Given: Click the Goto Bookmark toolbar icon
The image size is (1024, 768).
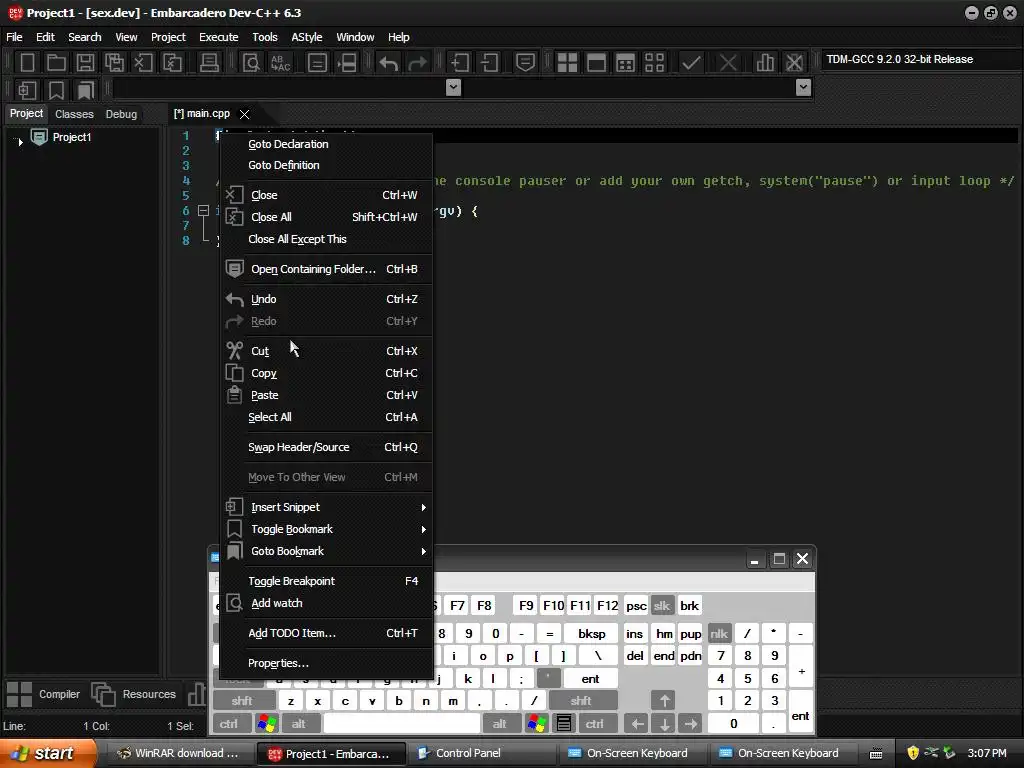Looking at the screenshot, I should pos(85,90).
